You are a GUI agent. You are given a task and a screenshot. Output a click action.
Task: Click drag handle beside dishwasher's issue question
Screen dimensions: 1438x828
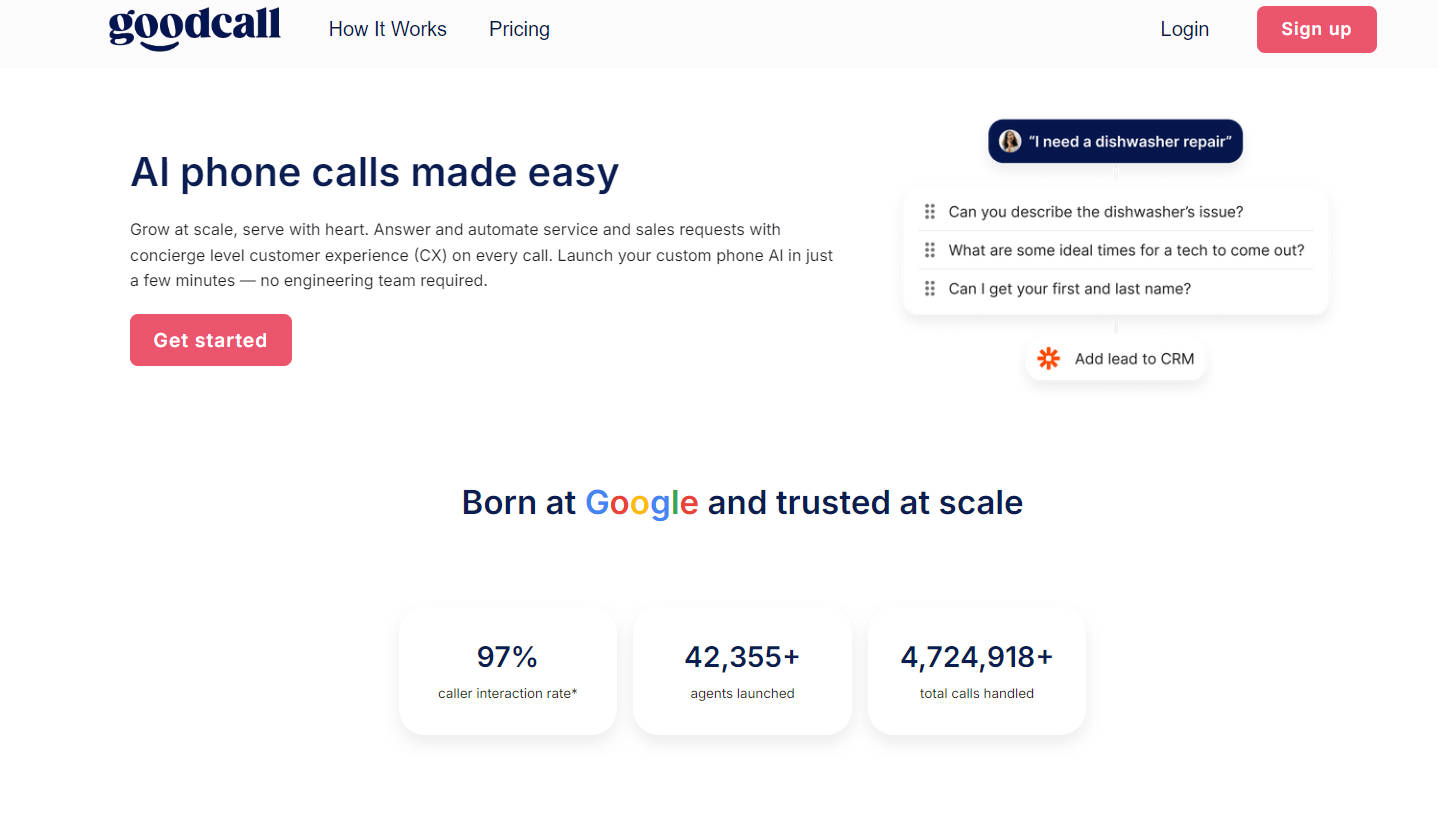tap(930, 212)
